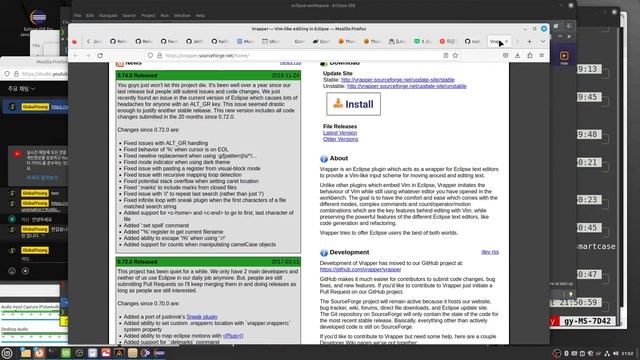Image resolution: width=640 pixels, height=360 pixels.
Task: Click the tab-scroll left arrow in Firefox
Action: [89, 42]
